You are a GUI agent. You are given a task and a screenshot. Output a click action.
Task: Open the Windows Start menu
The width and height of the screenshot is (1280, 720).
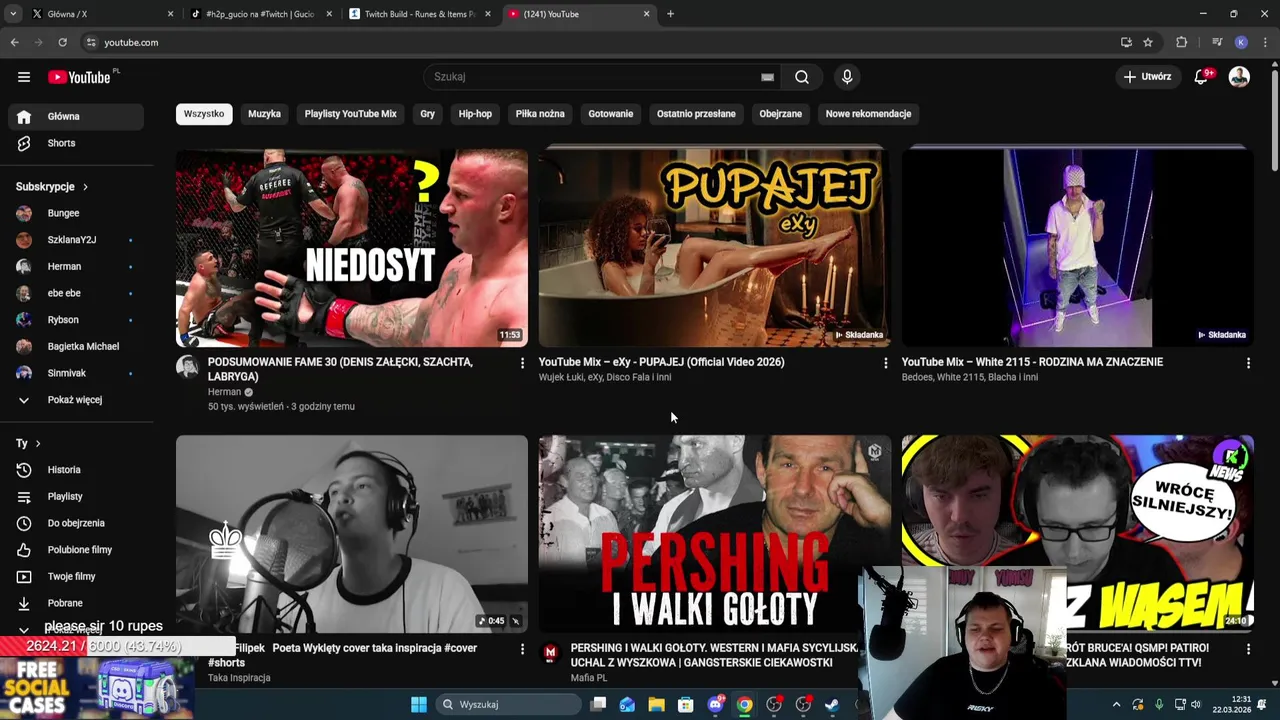[x=419, y=704]
